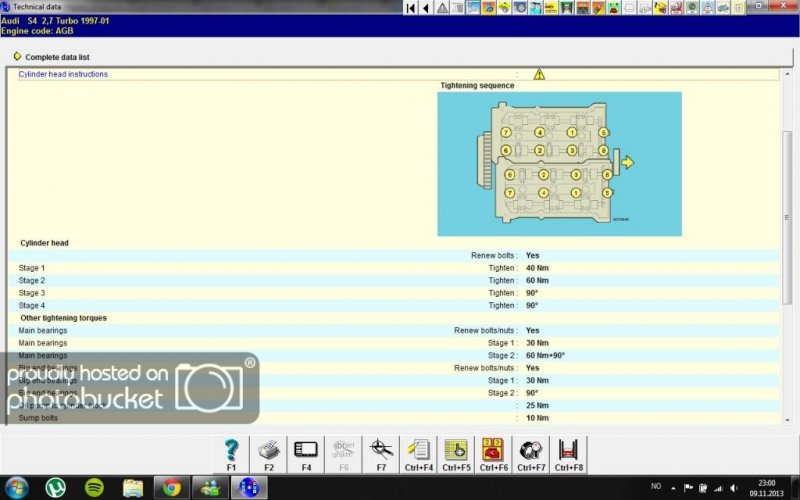The height and width of the screenshot is (500, 800).
Task: Open Google Chrome from the taskbar
Action: click(x=172, y=487)
